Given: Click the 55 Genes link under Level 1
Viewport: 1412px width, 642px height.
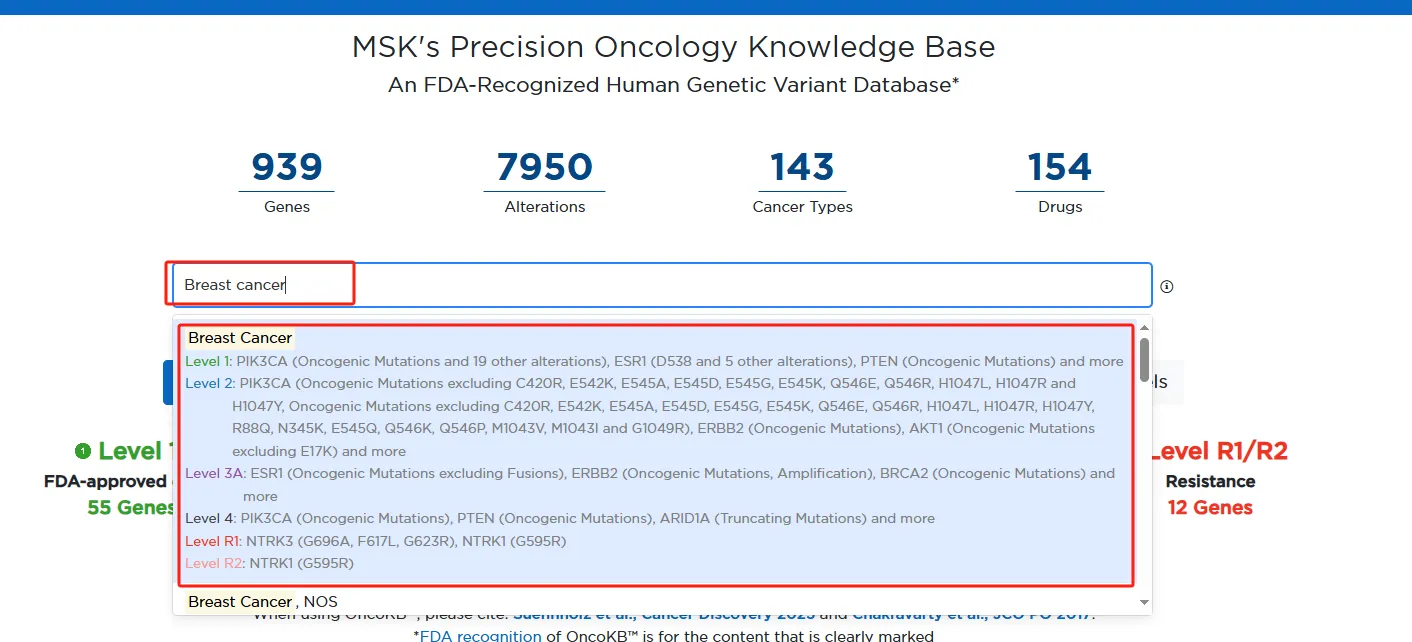Looking at the screenshot, I should [131, 507].
